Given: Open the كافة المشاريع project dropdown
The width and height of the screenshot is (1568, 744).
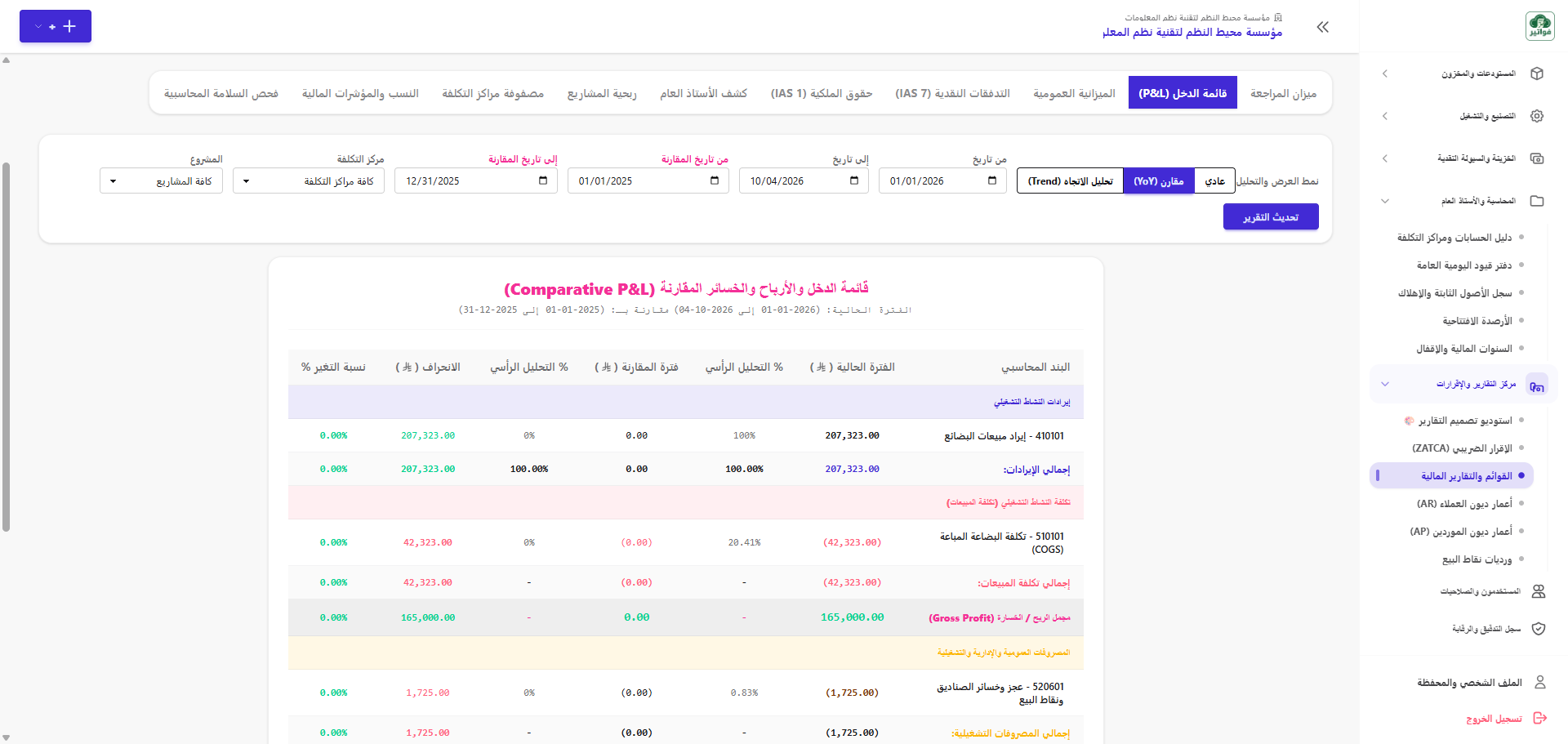Looking at the screenshot, I should point(161,181).
